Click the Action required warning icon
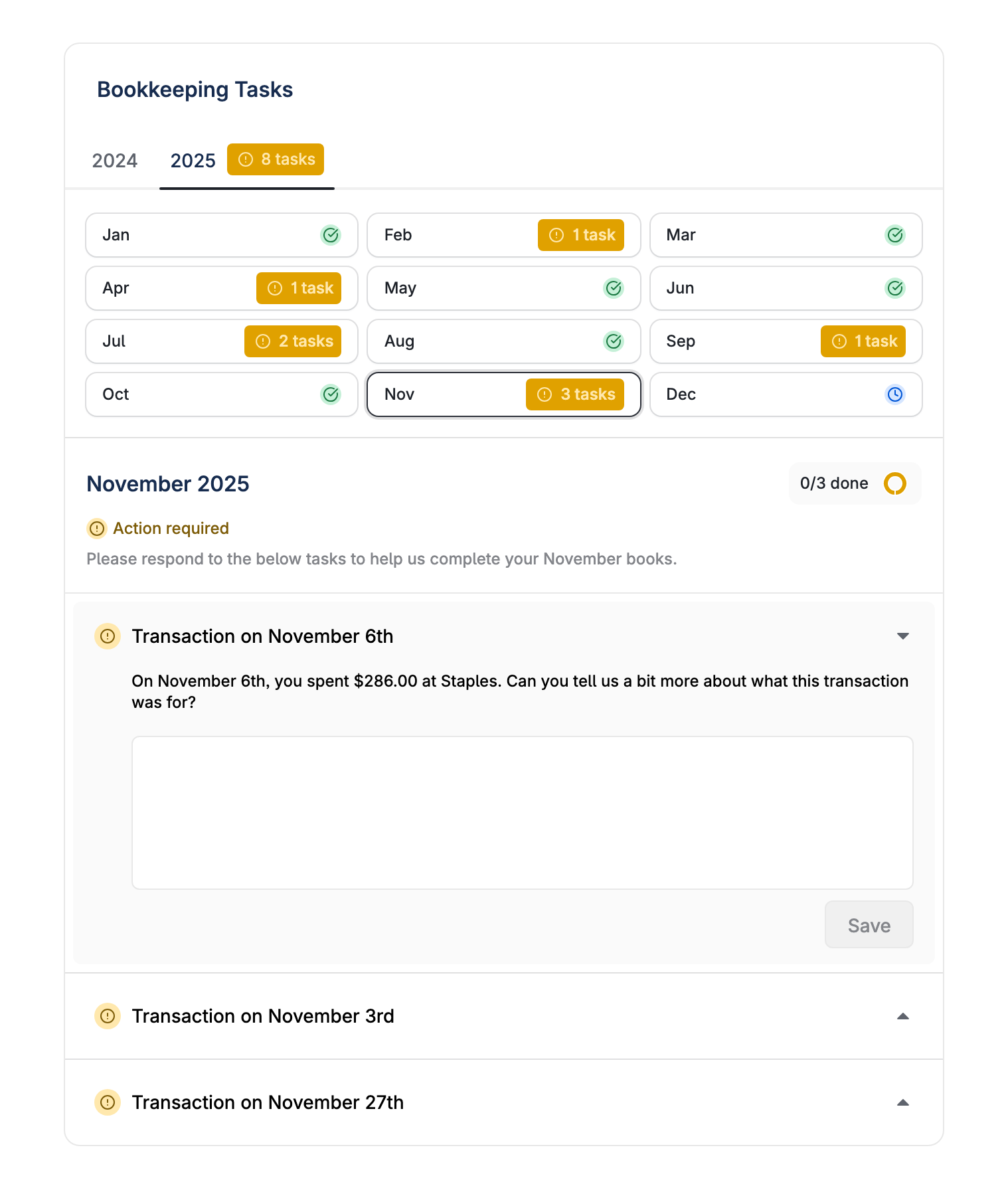The width and height of the screenshot is (1008, 1190). (x=97, y=529)
